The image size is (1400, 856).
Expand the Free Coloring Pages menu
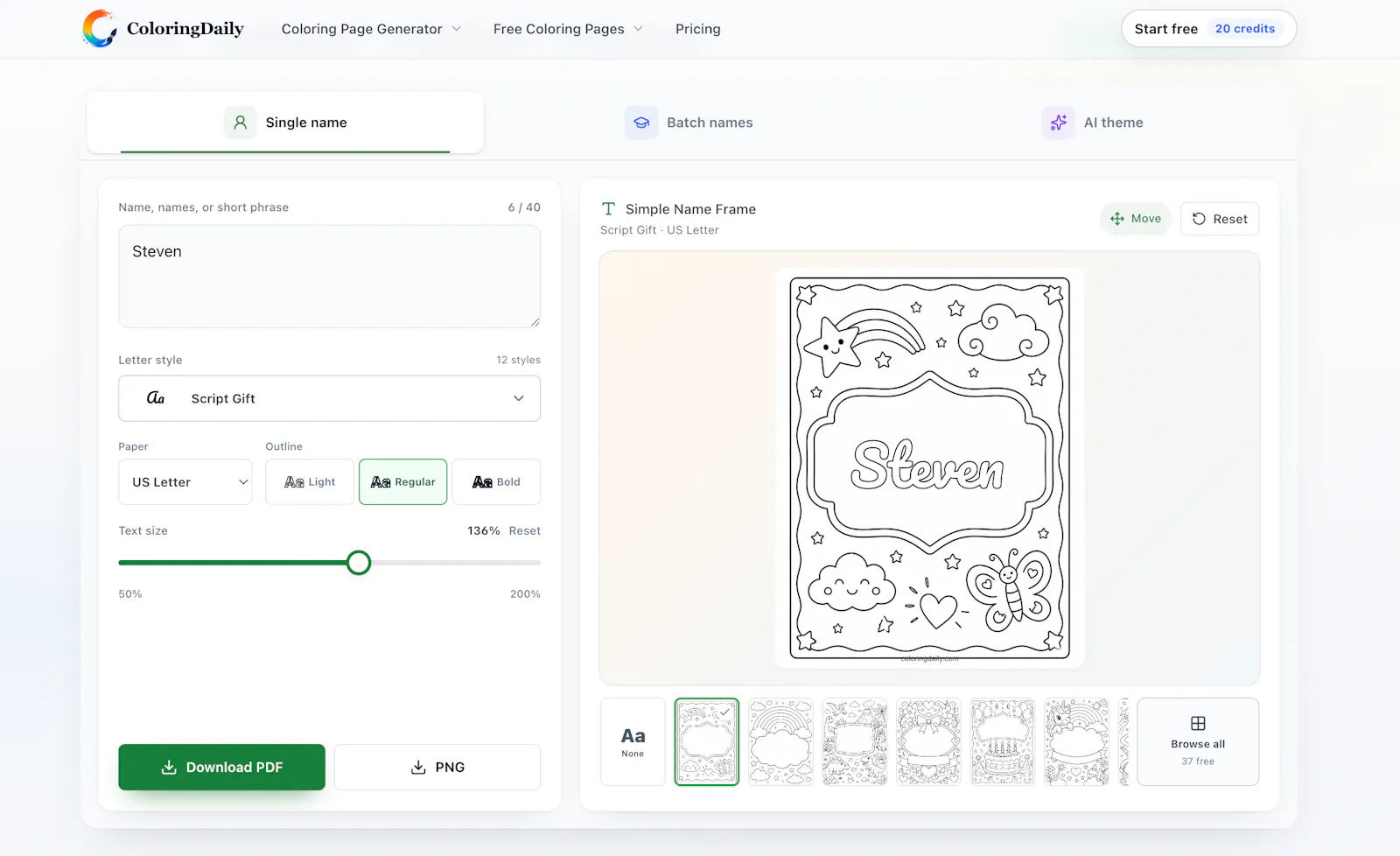[x=568, y=29]
